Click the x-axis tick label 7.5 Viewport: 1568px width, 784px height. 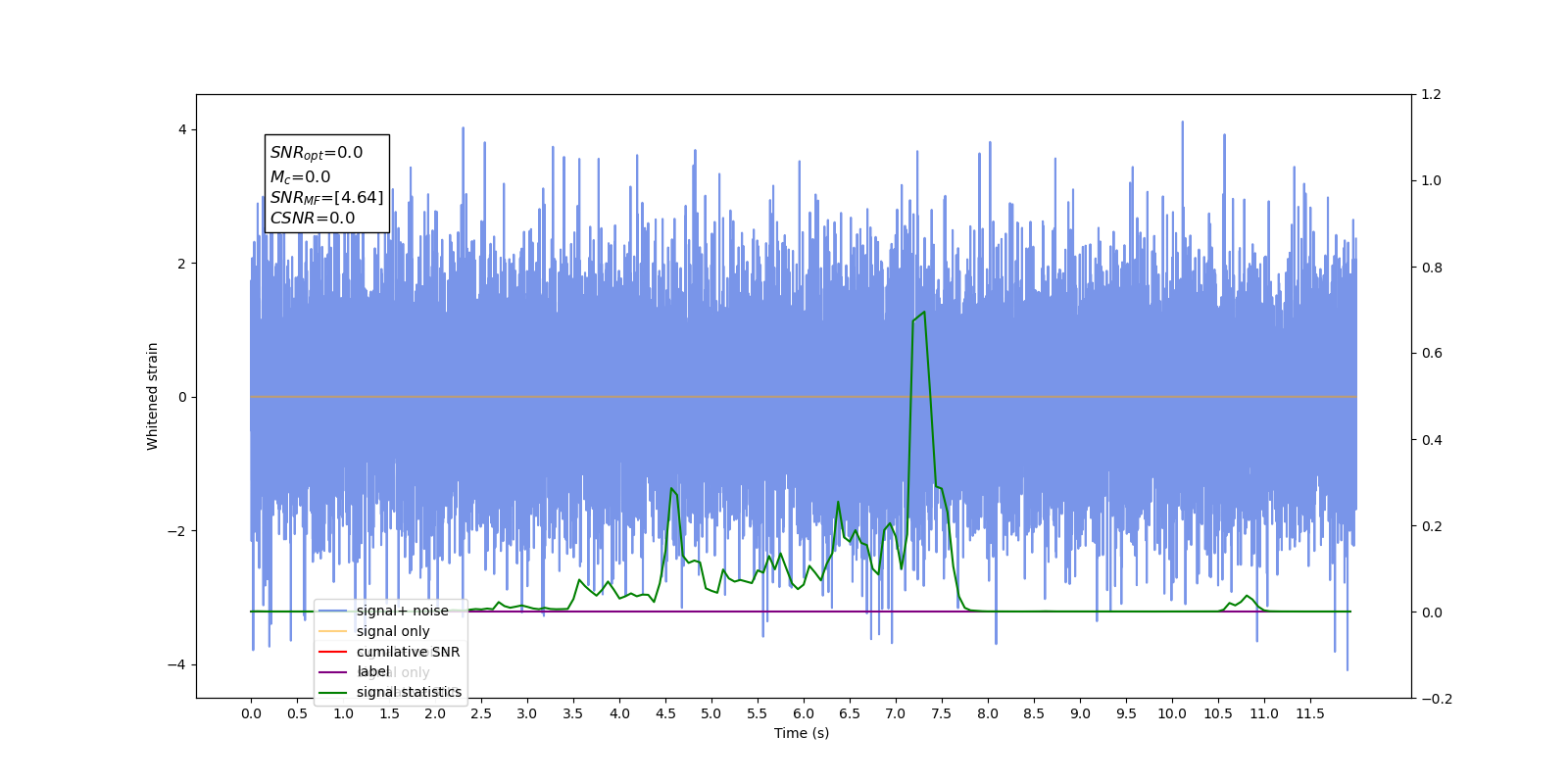(942, 713)
